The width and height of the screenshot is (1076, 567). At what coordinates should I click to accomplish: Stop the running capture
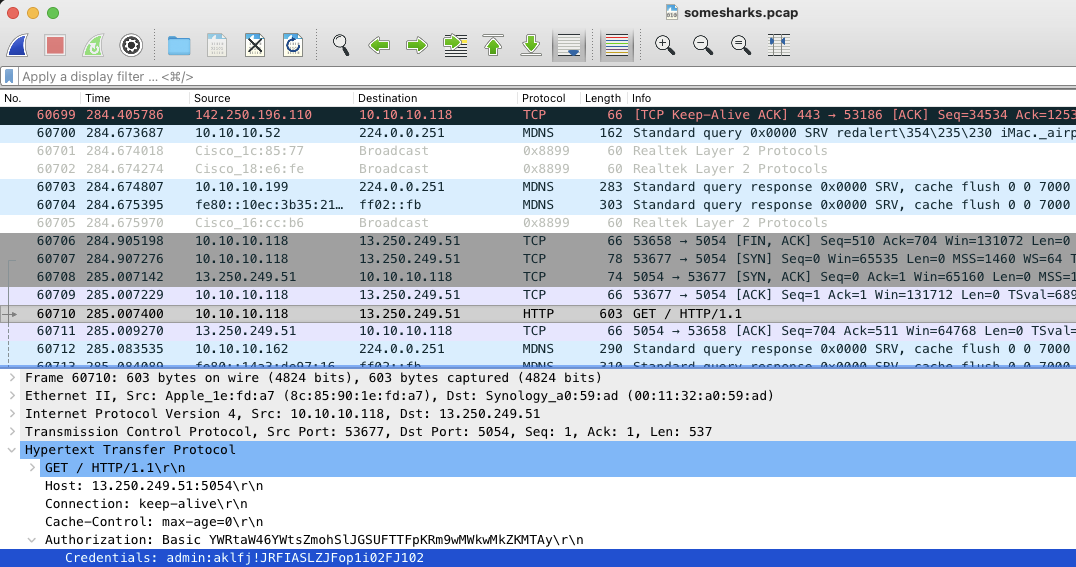(x=55, y=45)
